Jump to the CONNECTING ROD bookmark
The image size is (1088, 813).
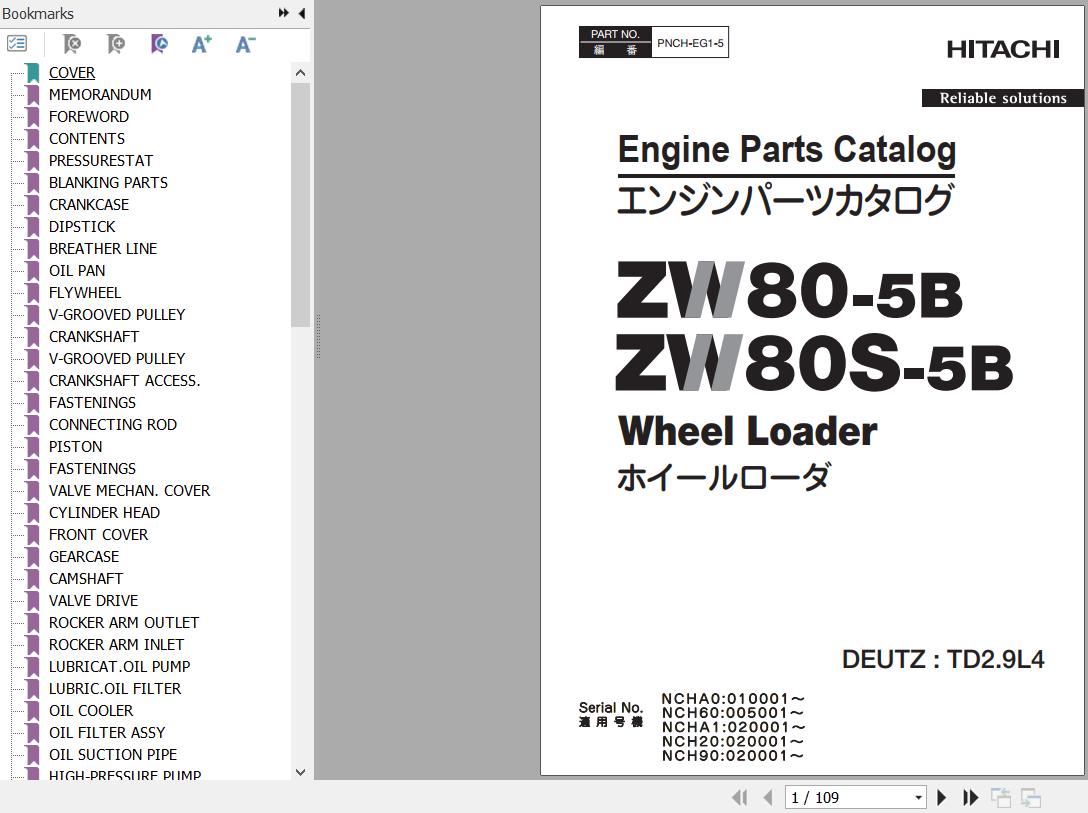[x=112, y=425]
